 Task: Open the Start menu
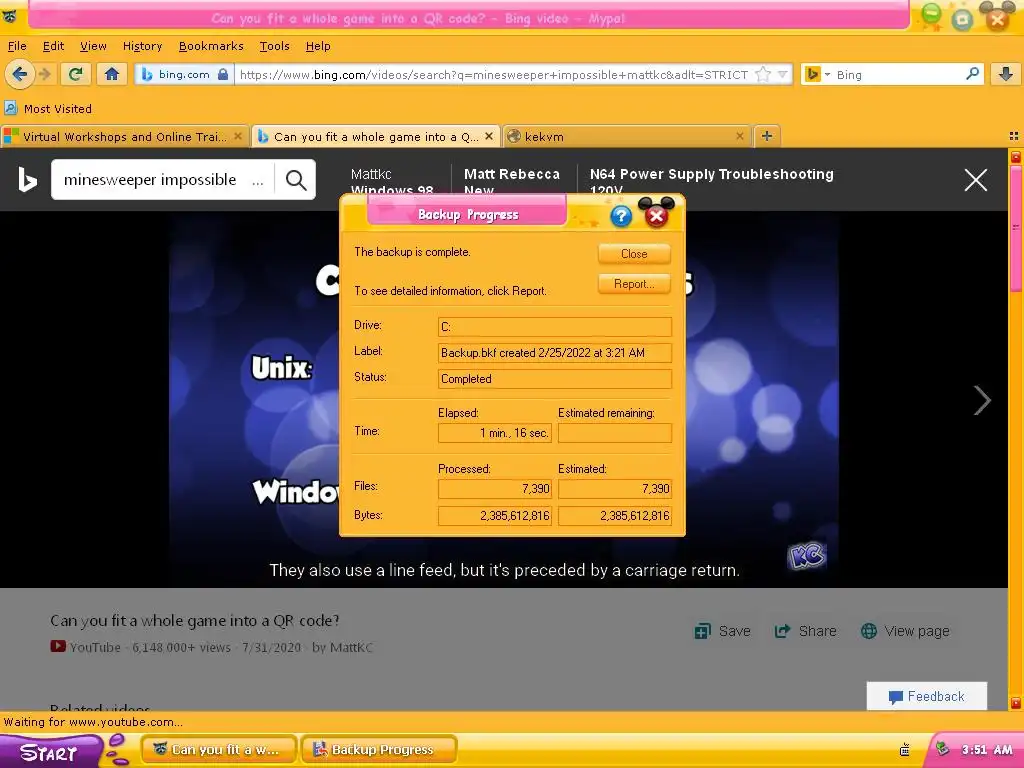(x=49, y=752)
